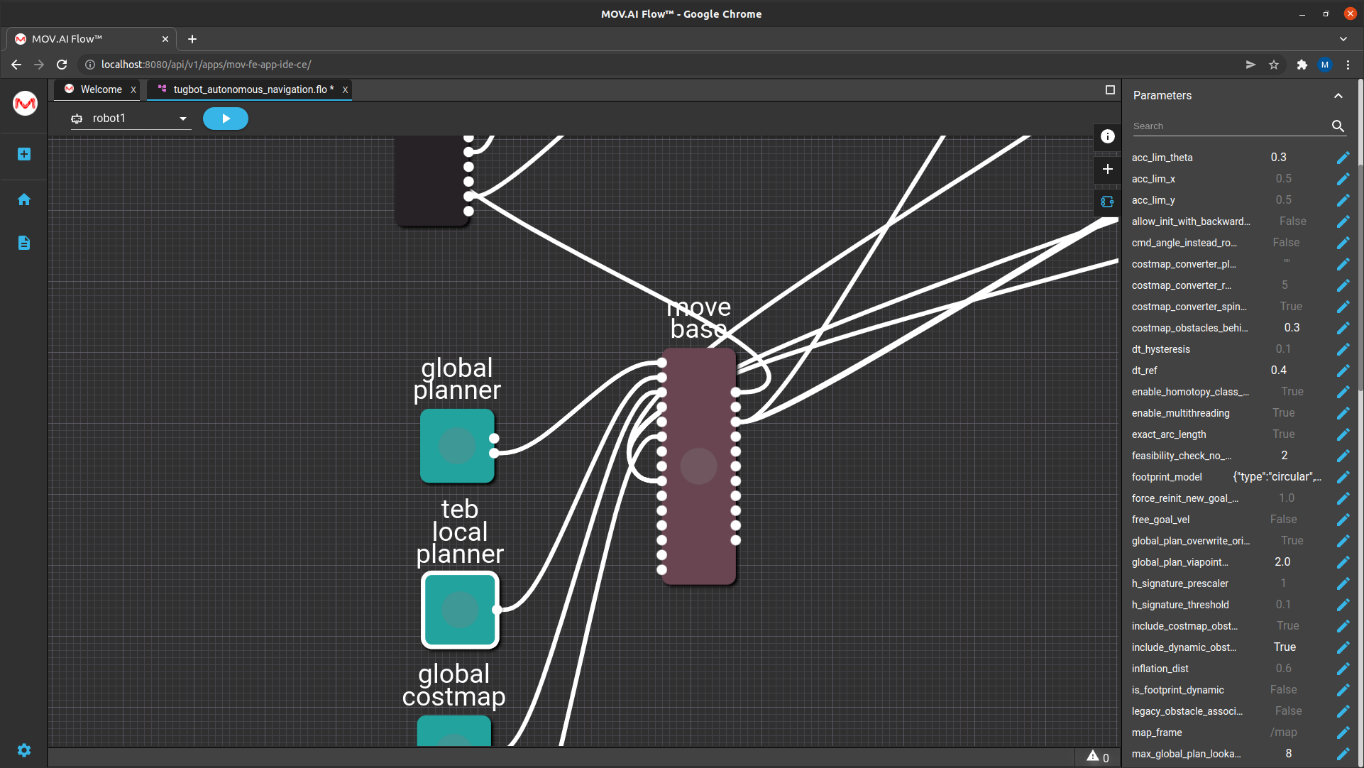Edit the h_signature_threshold parameter
This screenshot has height=768, width=1364.
(x=1343, y=605)
